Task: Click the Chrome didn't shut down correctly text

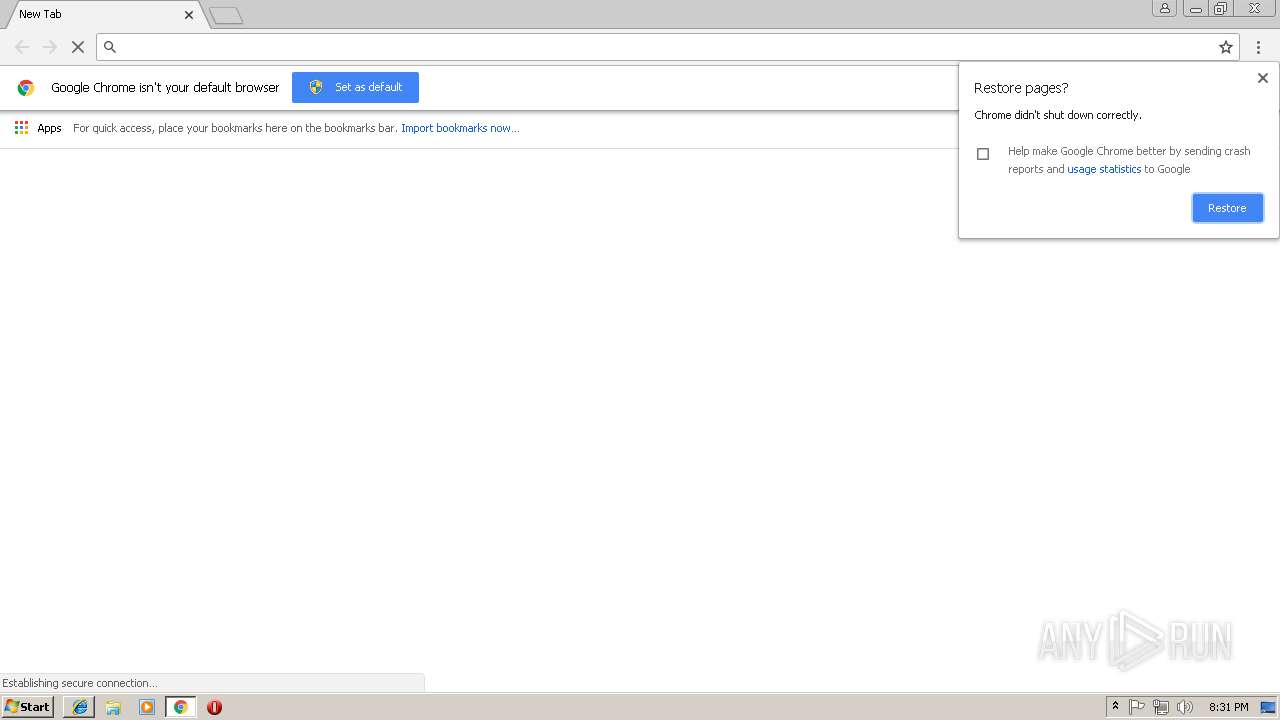Action: 1058,115
